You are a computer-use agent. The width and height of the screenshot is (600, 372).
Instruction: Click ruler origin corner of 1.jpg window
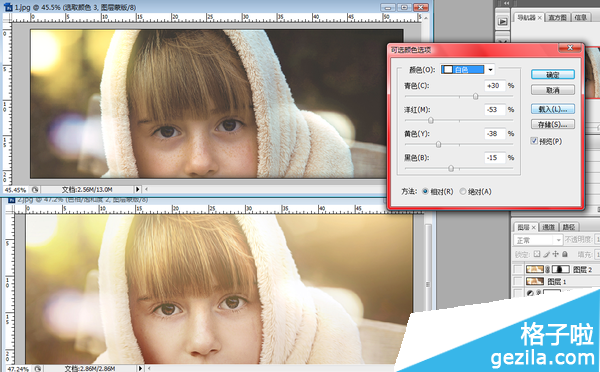tap(7, 18)
